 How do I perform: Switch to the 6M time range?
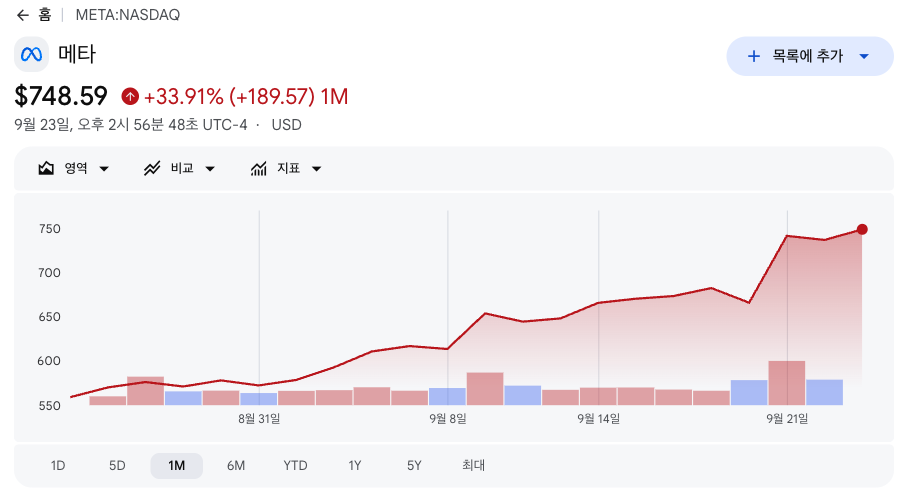(x=236, y=465)
